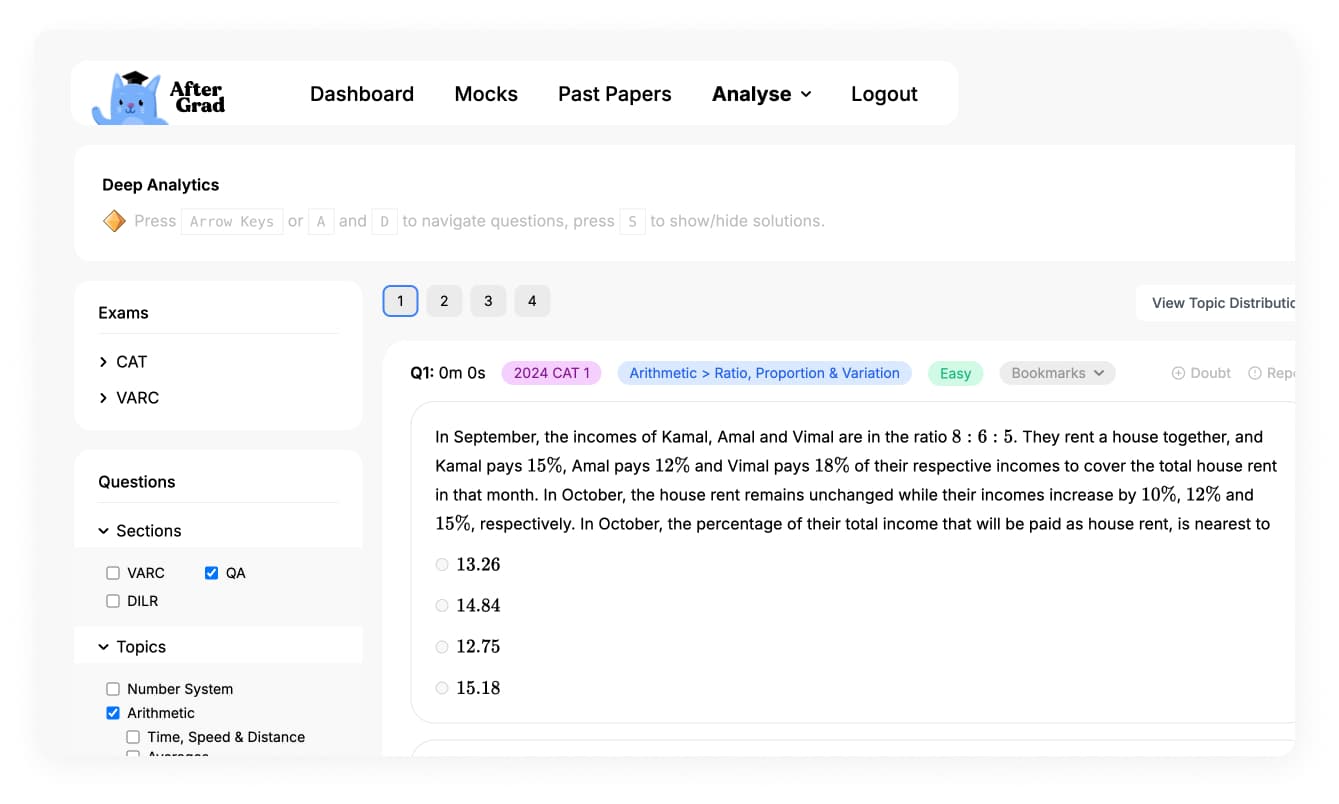Click View Topic Distribution button
This screenshot has width=1339, height=804.
(1220, 303)
